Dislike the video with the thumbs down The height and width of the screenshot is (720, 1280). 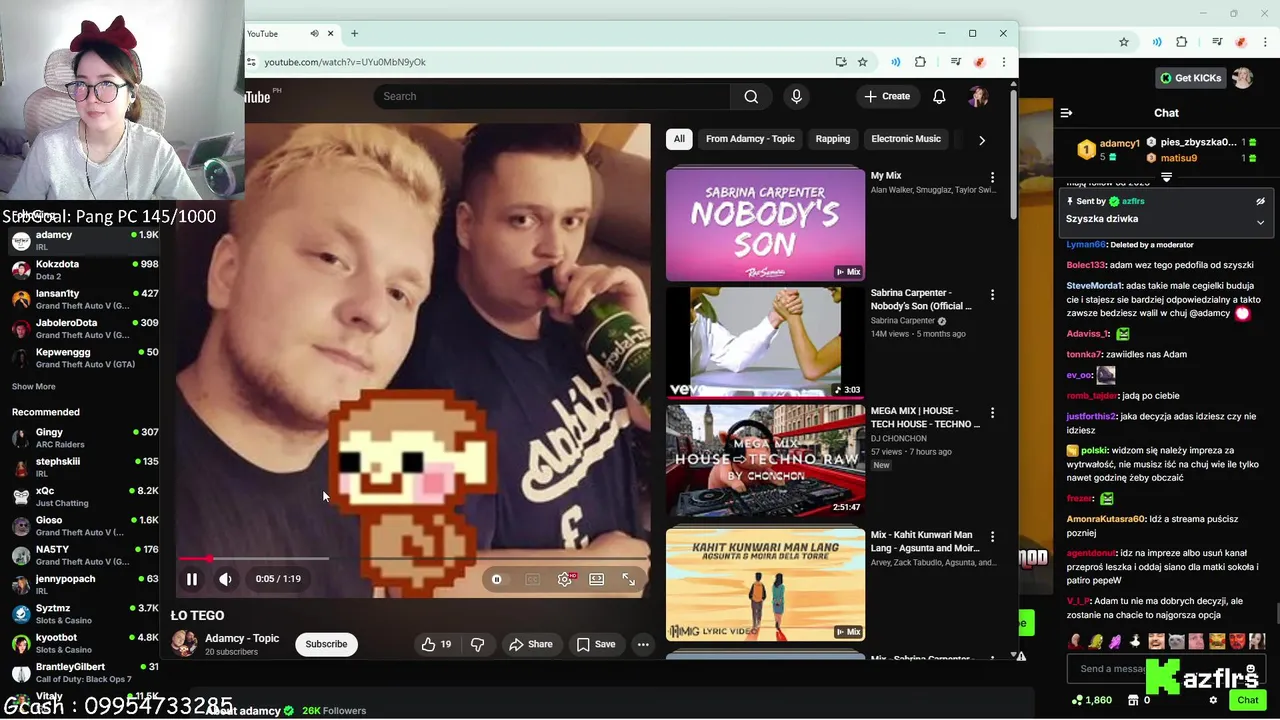coord(477,645)
